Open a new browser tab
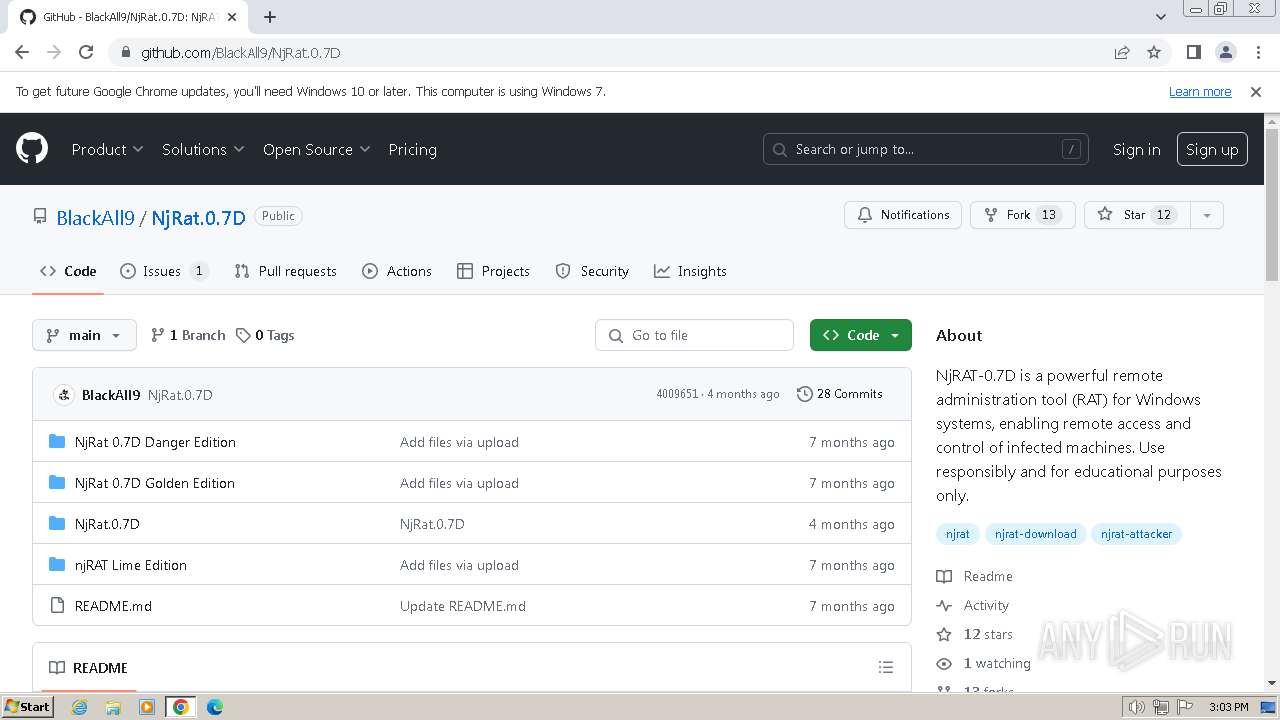 click(x=270, y=16)
